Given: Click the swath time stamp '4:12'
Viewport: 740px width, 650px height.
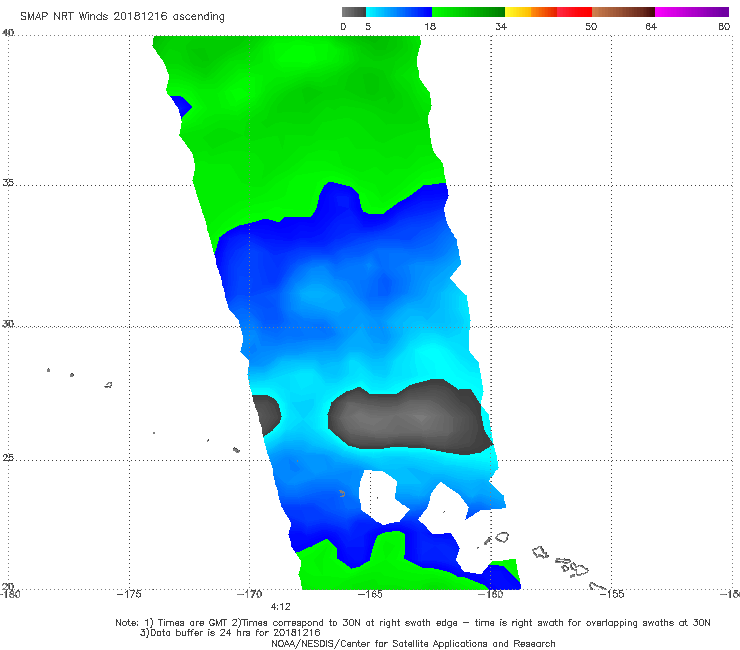Looking at the screenshot, I should pos(280,607).
